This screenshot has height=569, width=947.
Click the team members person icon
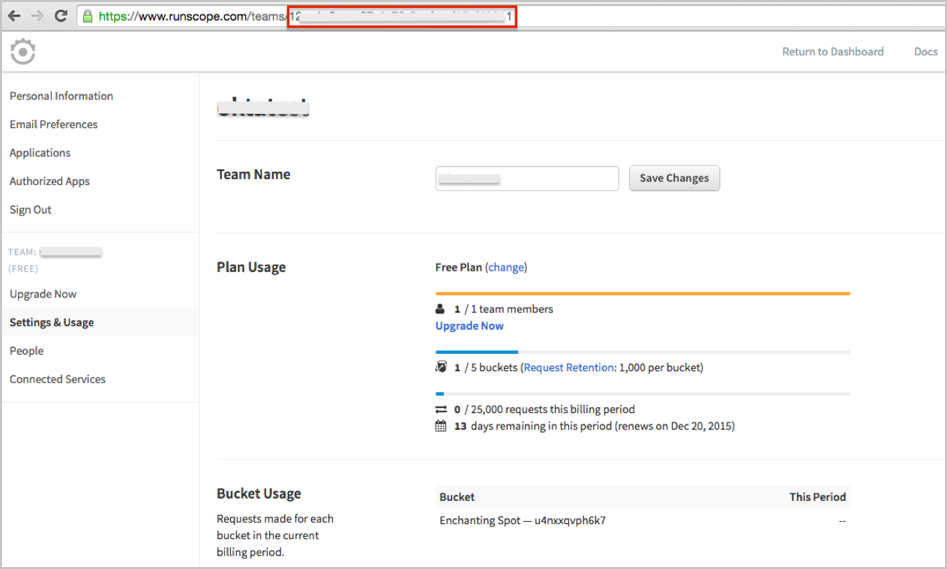pyautogui.click(x=441, y=310)
